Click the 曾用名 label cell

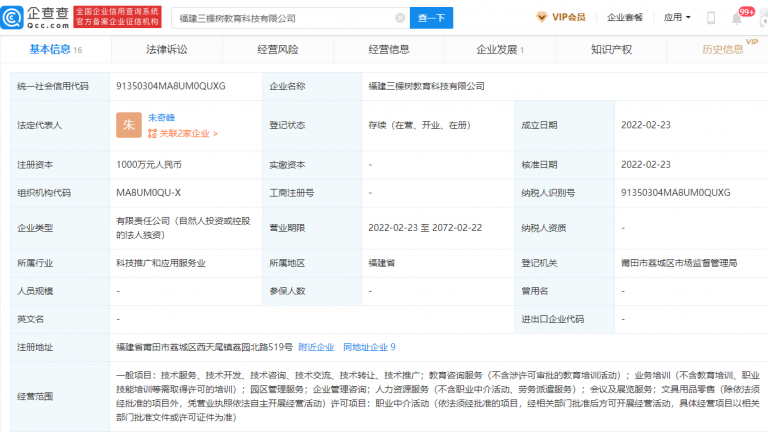coord(564,291)
